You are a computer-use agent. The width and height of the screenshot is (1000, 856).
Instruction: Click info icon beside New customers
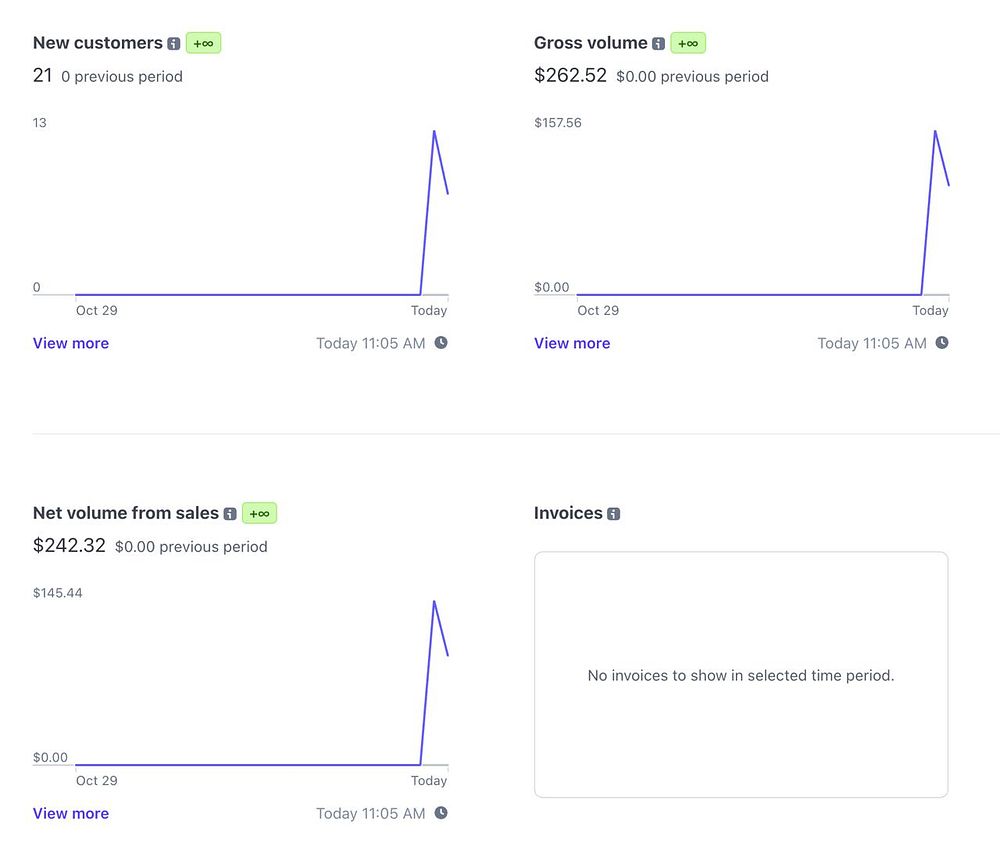[x=173, y=43]
